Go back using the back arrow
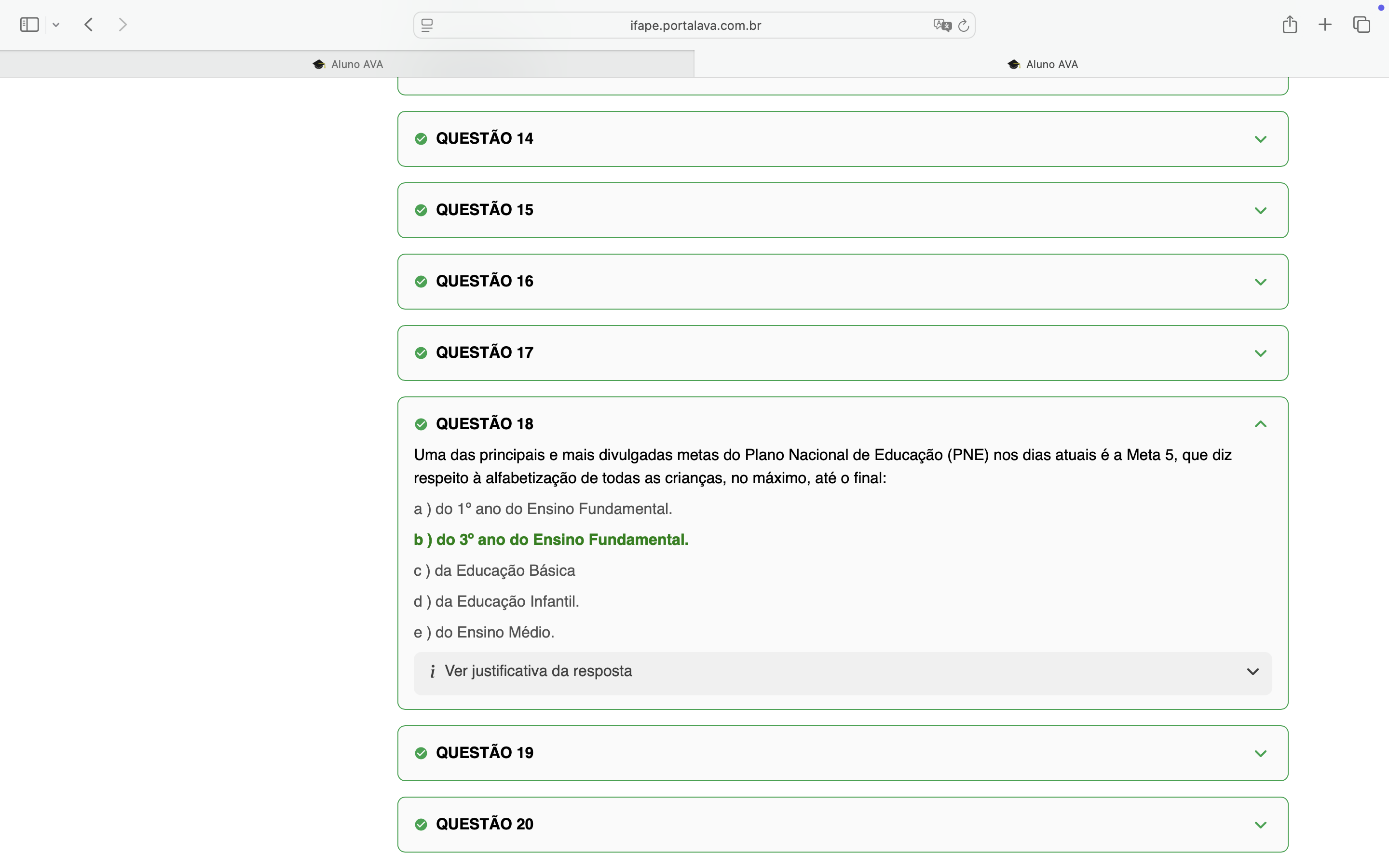 tap(88, 25)
